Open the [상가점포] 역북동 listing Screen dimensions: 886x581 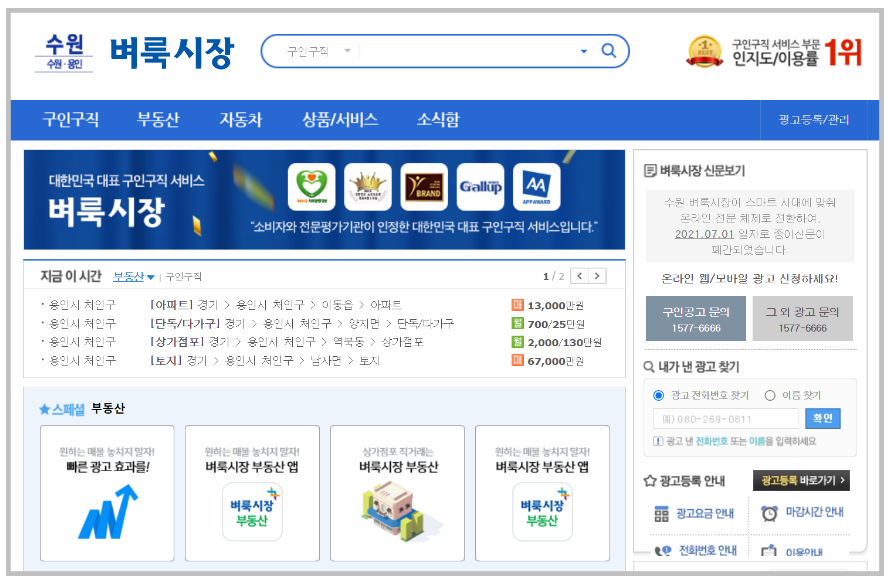[287, 342]
